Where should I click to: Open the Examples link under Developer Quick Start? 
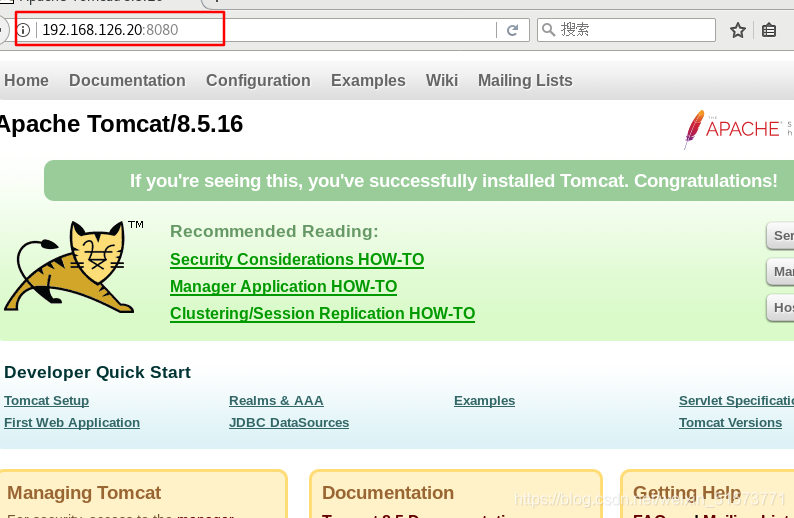click(485, 401)
